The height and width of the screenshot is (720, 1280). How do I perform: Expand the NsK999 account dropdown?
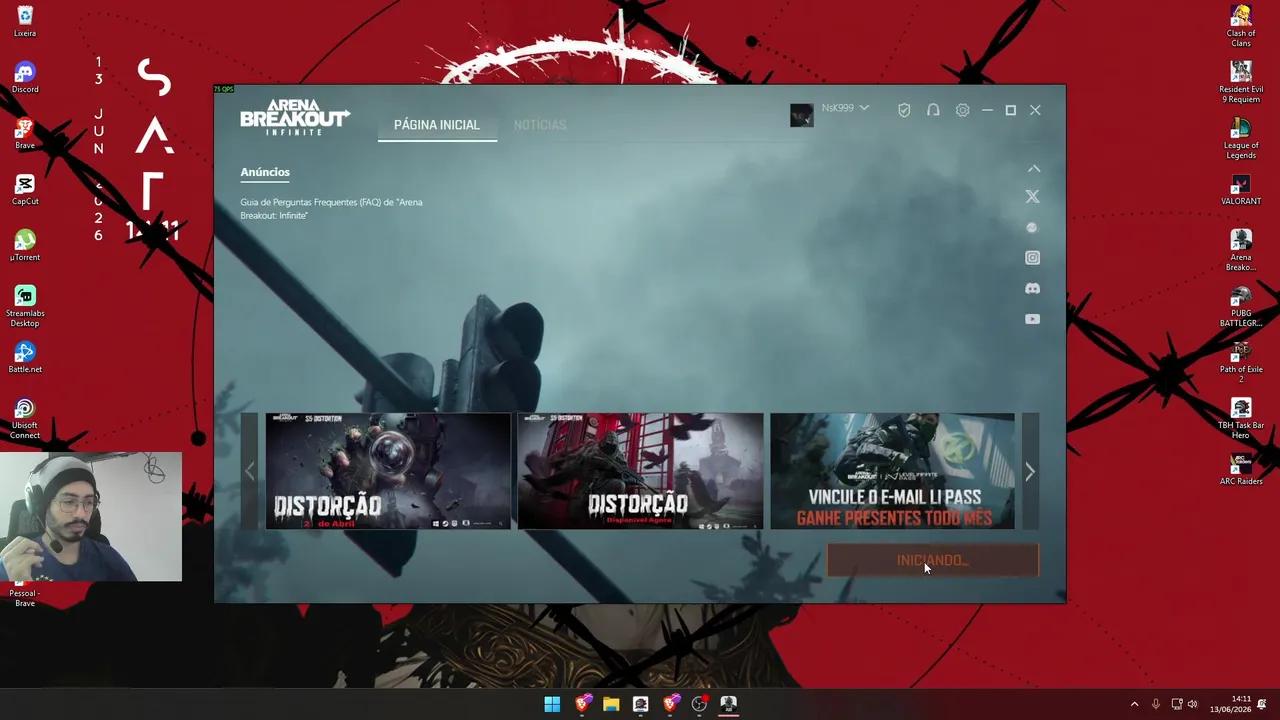(864, 108)
